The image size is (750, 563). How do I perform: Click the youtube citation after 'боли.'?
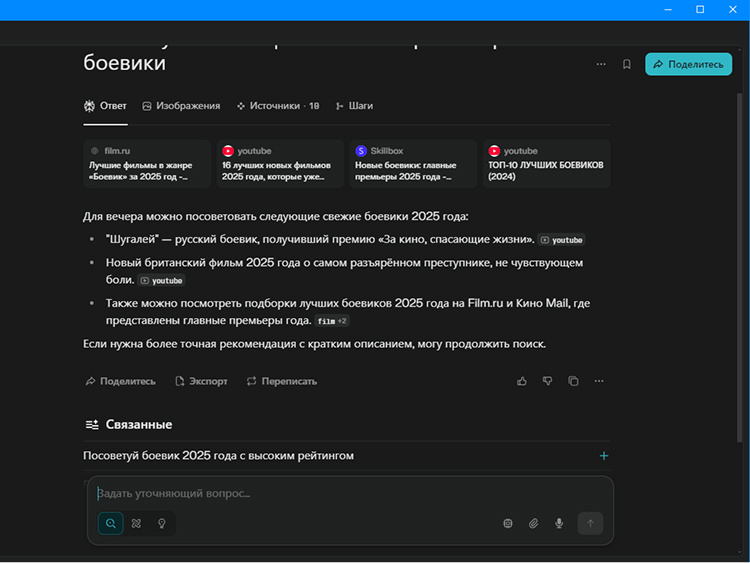pyautogui.click(x=161, y=280)
